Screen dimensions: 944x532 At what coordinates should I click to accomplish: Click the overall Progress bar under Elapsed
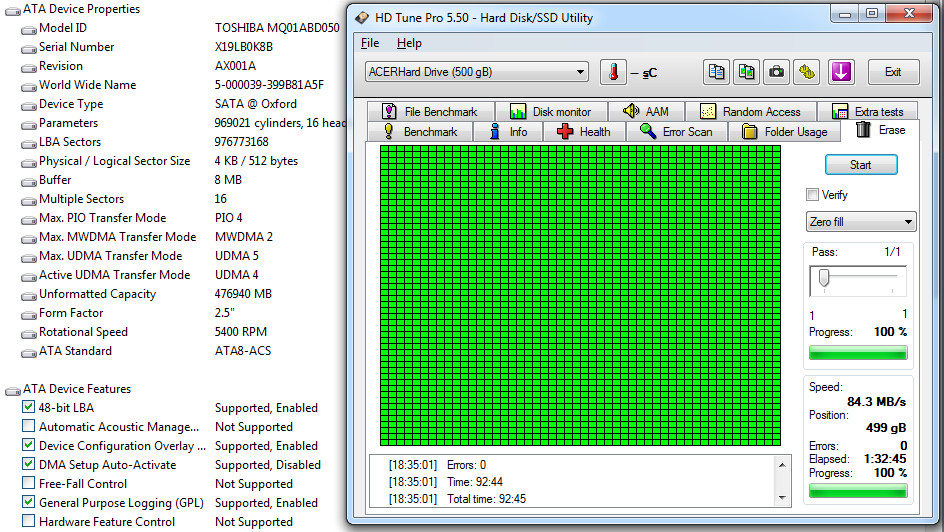[x=858, y=491]
